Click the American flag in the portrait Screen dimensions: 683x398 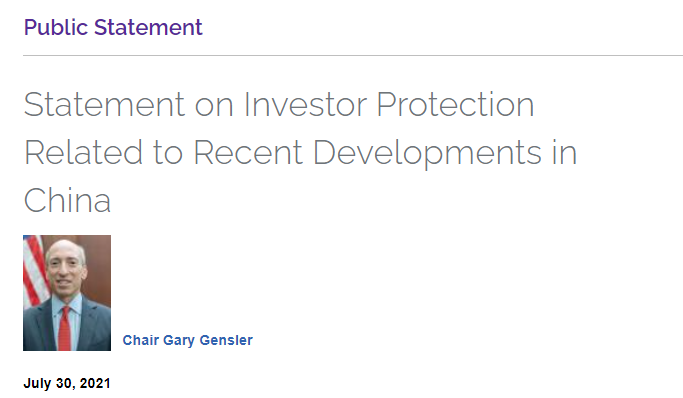click(36, 272)
